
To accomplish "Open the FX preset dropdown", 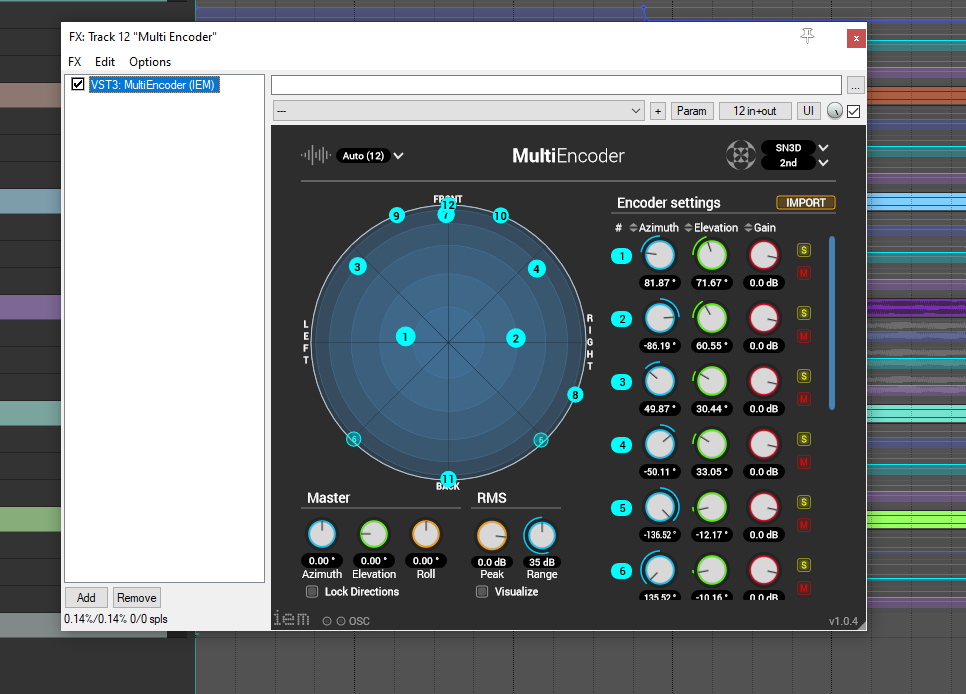I will [459, 111].
